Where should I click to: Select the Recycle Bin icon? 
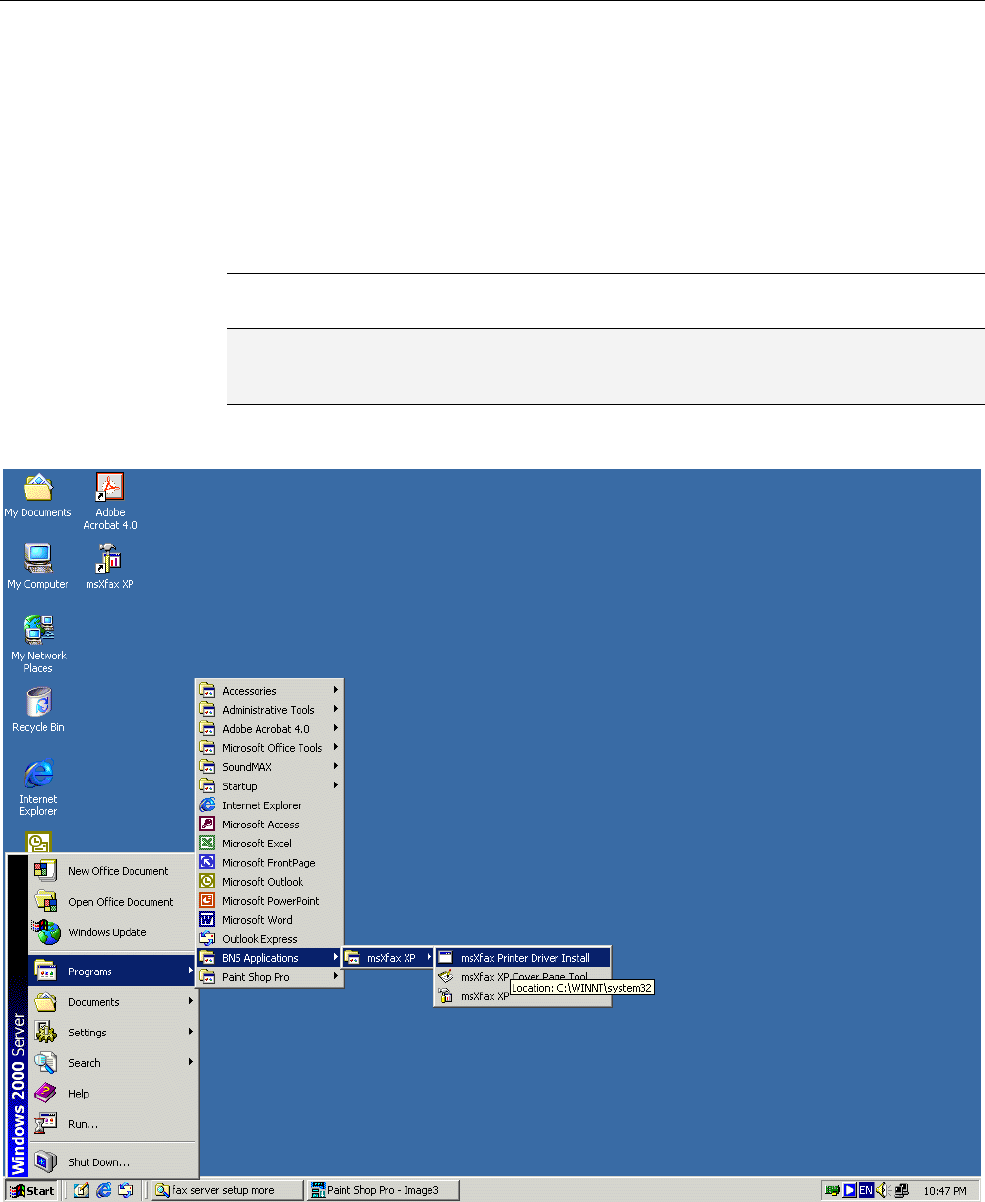coord(38,710)
